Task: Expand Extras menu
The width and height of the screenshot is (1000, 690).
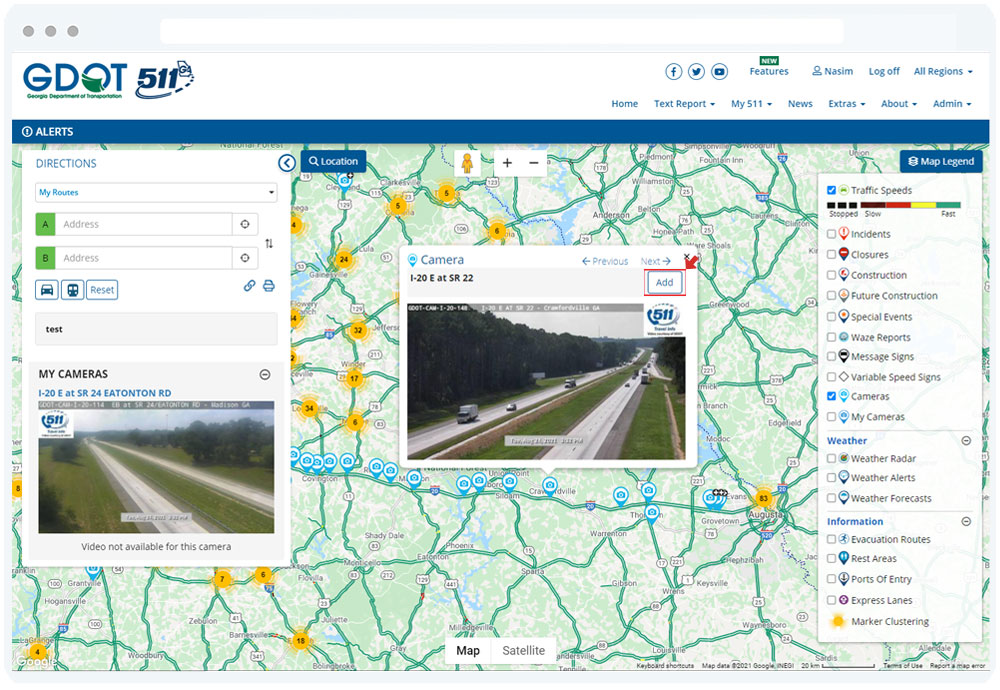Action: pyautogui.click(x=847, y=104)
